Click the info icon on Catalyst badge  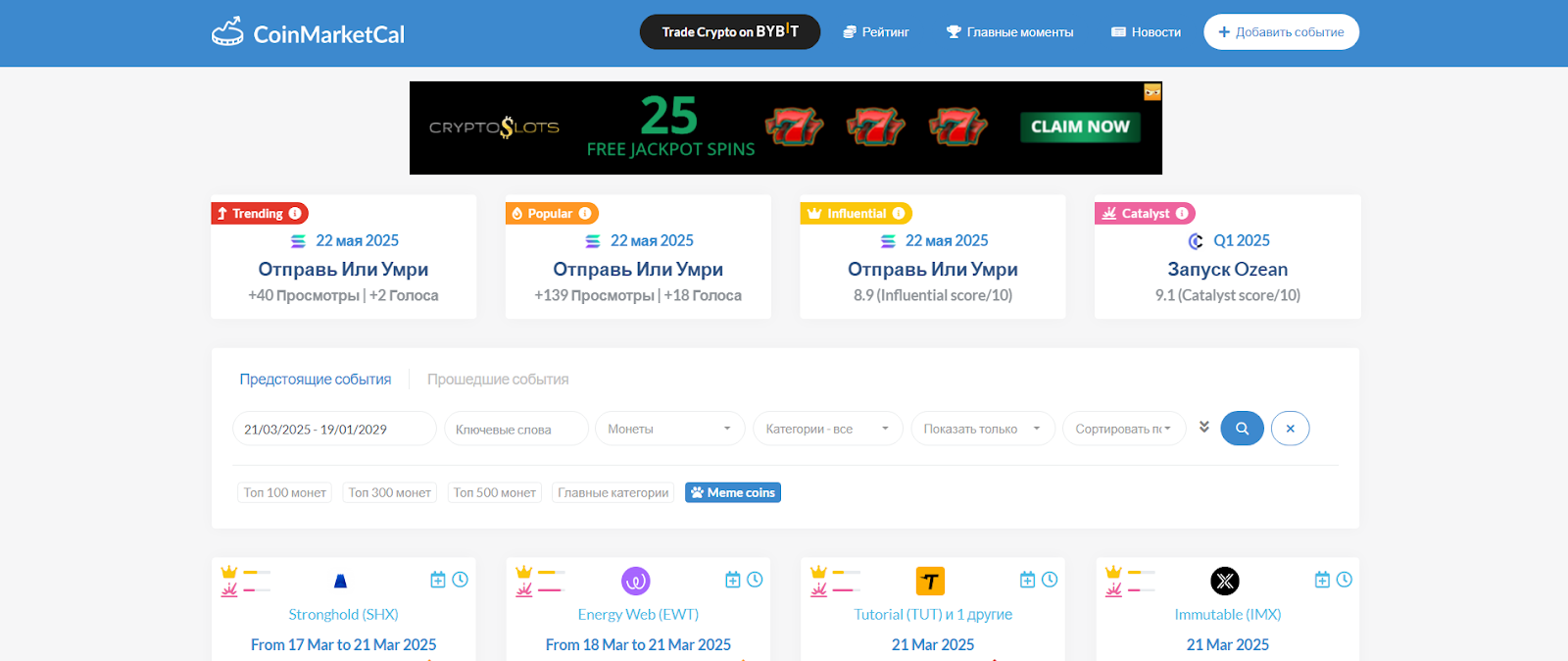[x=1182, y=213]
